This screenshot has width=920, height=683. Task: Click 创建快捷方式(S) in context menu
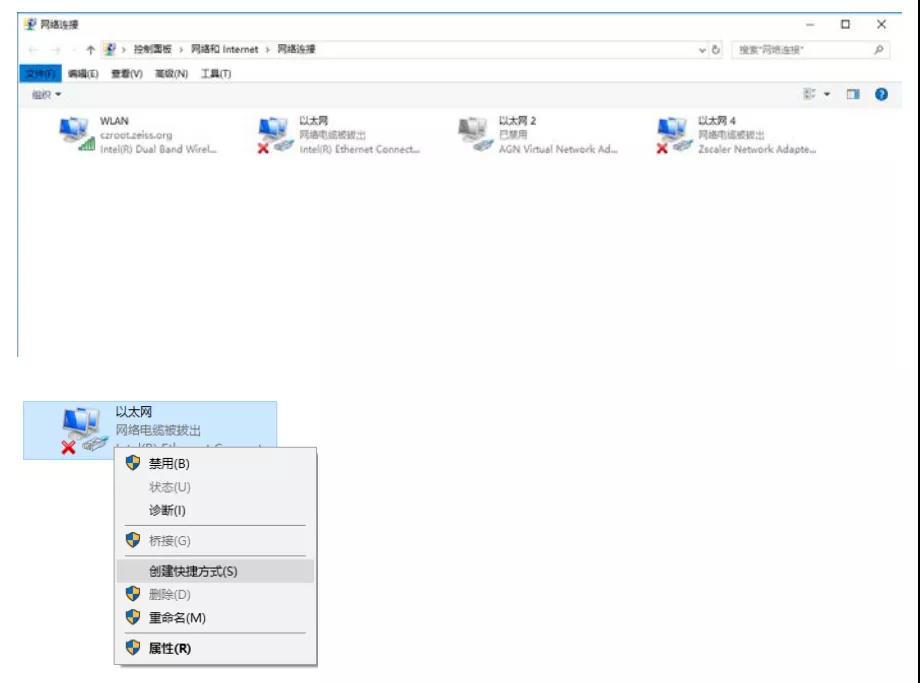[x=193, y=571]
